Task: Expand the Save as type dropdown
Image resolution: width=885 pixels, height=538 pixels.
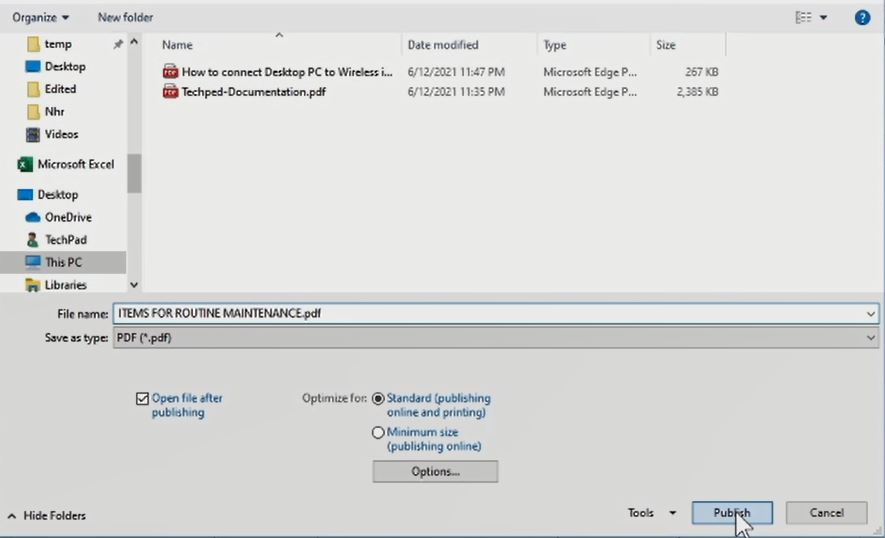Action: [x=871, y=338]
